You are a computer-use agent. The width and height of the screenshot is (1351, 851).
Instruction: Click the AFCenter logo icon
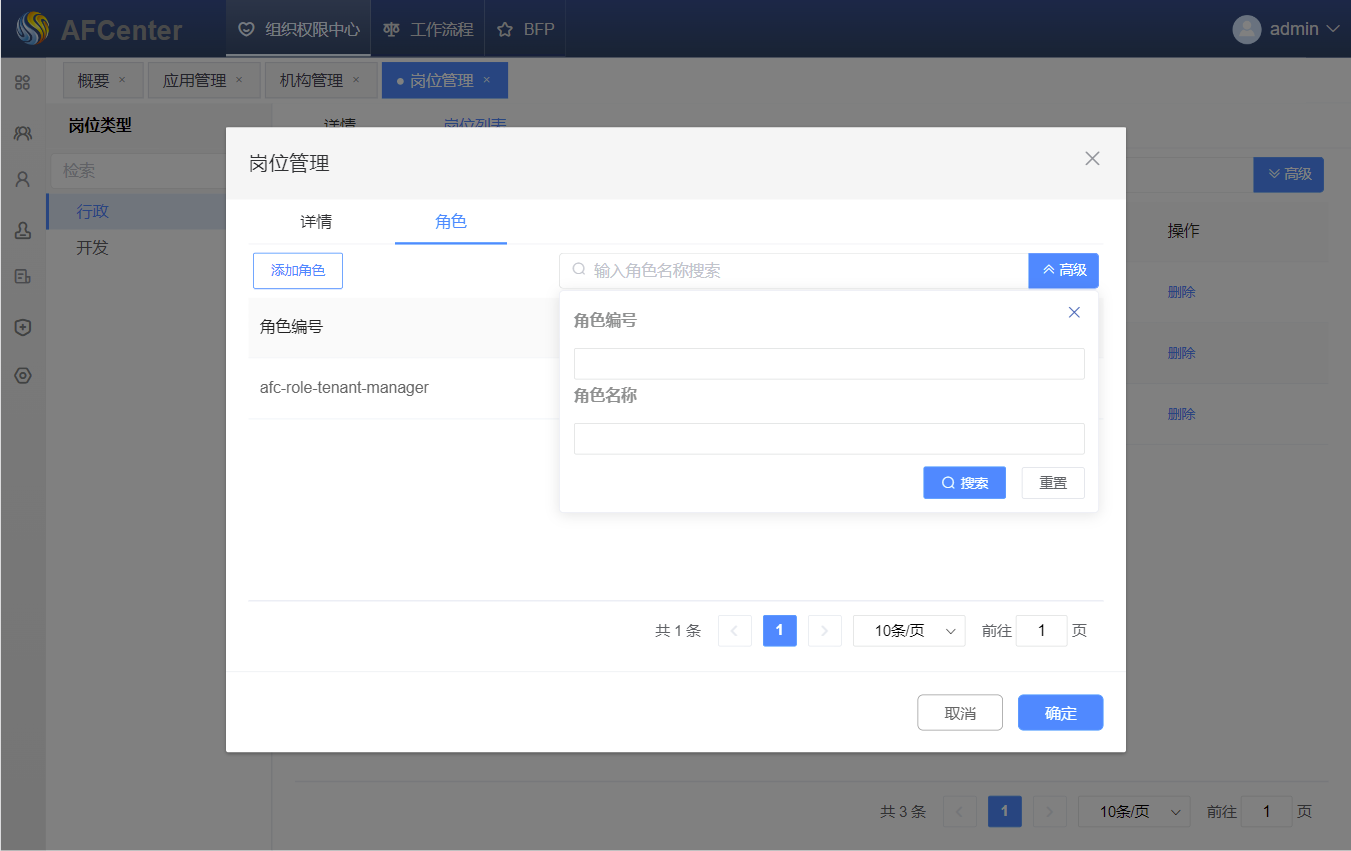pos(32,29)
